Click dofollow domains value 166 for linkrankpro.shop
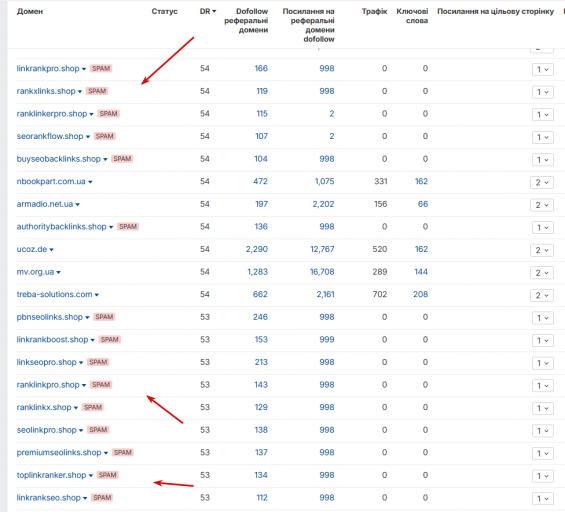565x512 pixels. [261, 68]
